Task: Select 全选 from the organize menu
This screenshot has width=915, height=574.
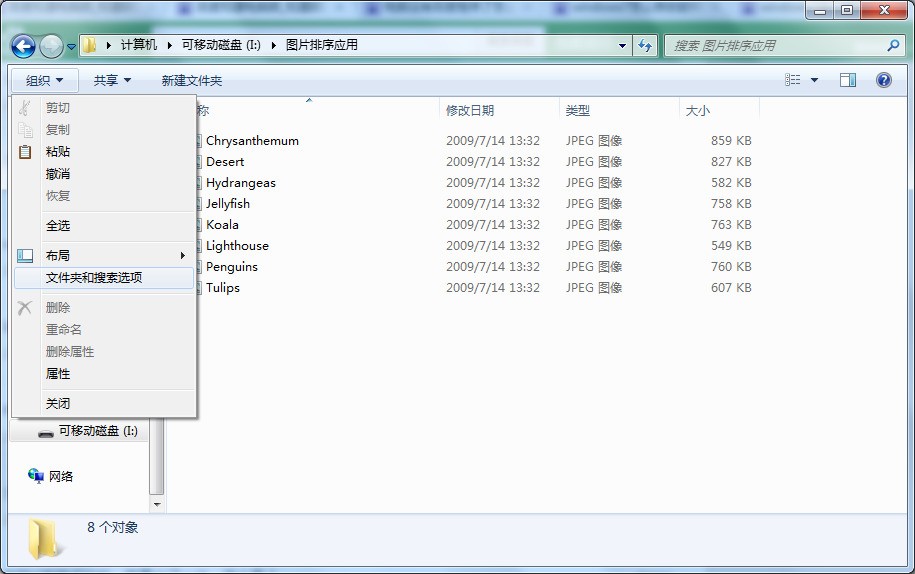Action: pos(58,226)
